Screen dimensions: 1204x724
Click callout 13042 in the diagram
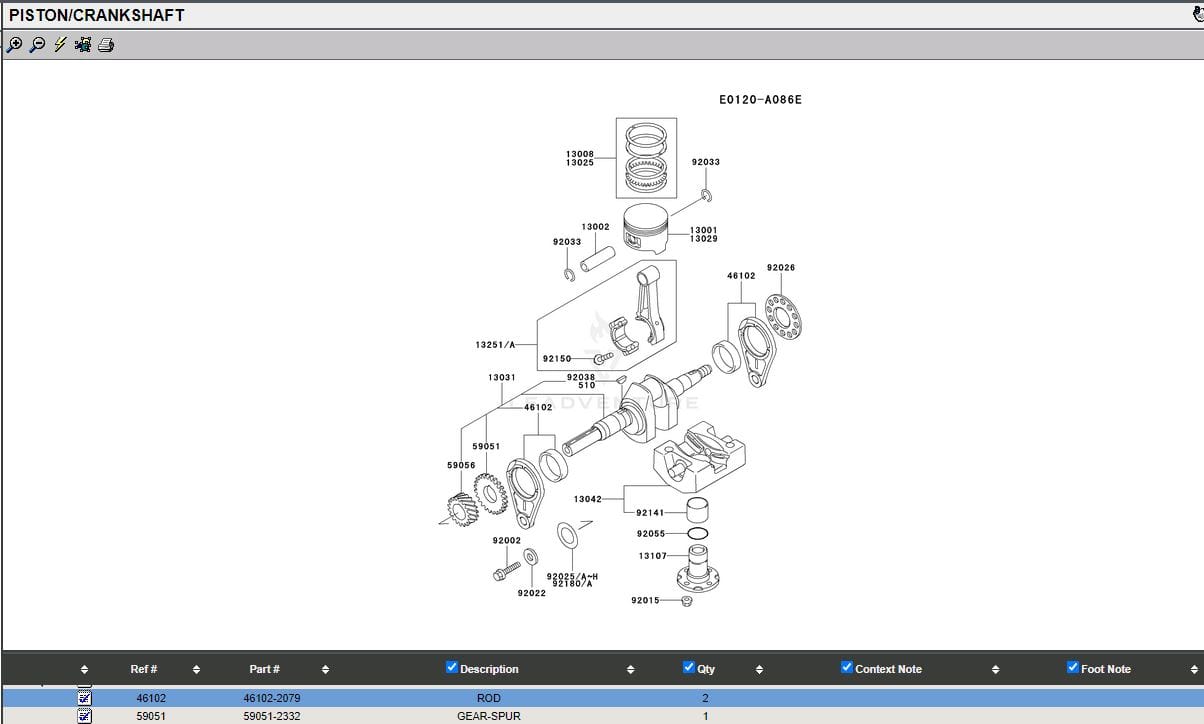[x=587, y=499]
